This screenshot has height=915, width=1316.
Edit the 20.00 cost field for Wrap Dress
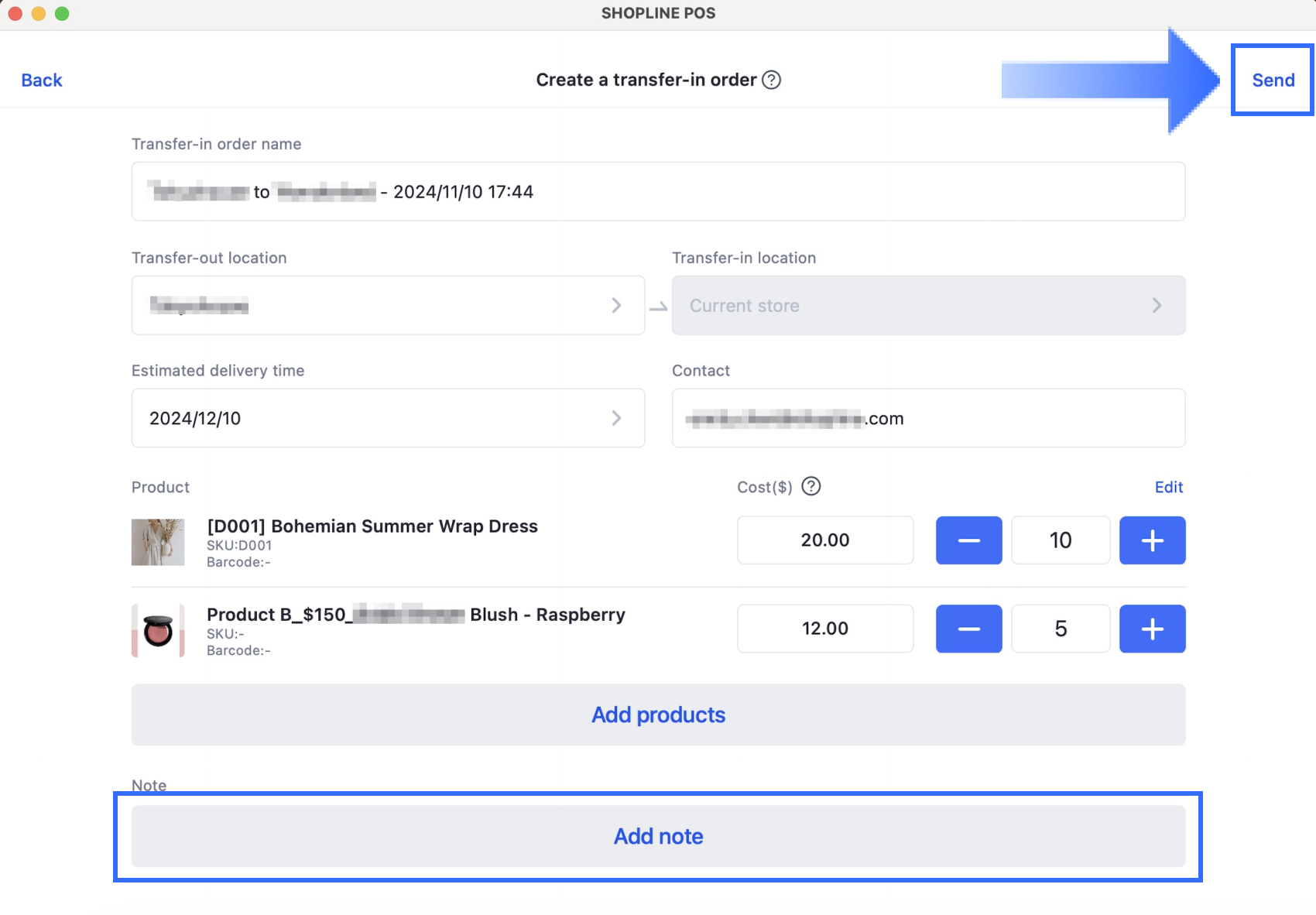point(824,540)
